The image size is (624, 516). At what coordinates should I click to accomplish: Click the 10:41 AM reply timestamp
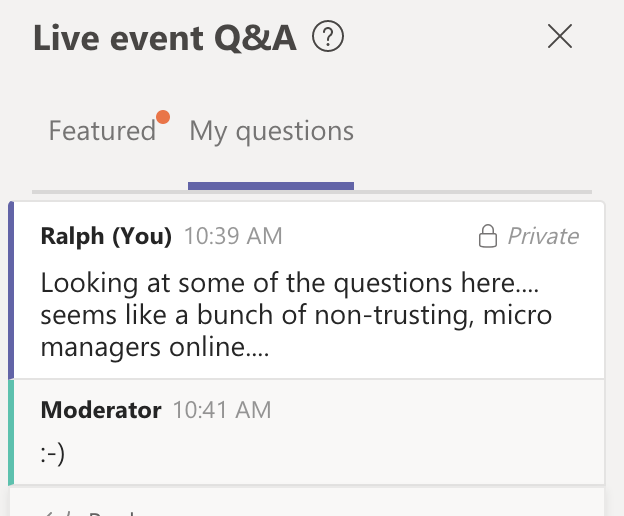[222, 410]
